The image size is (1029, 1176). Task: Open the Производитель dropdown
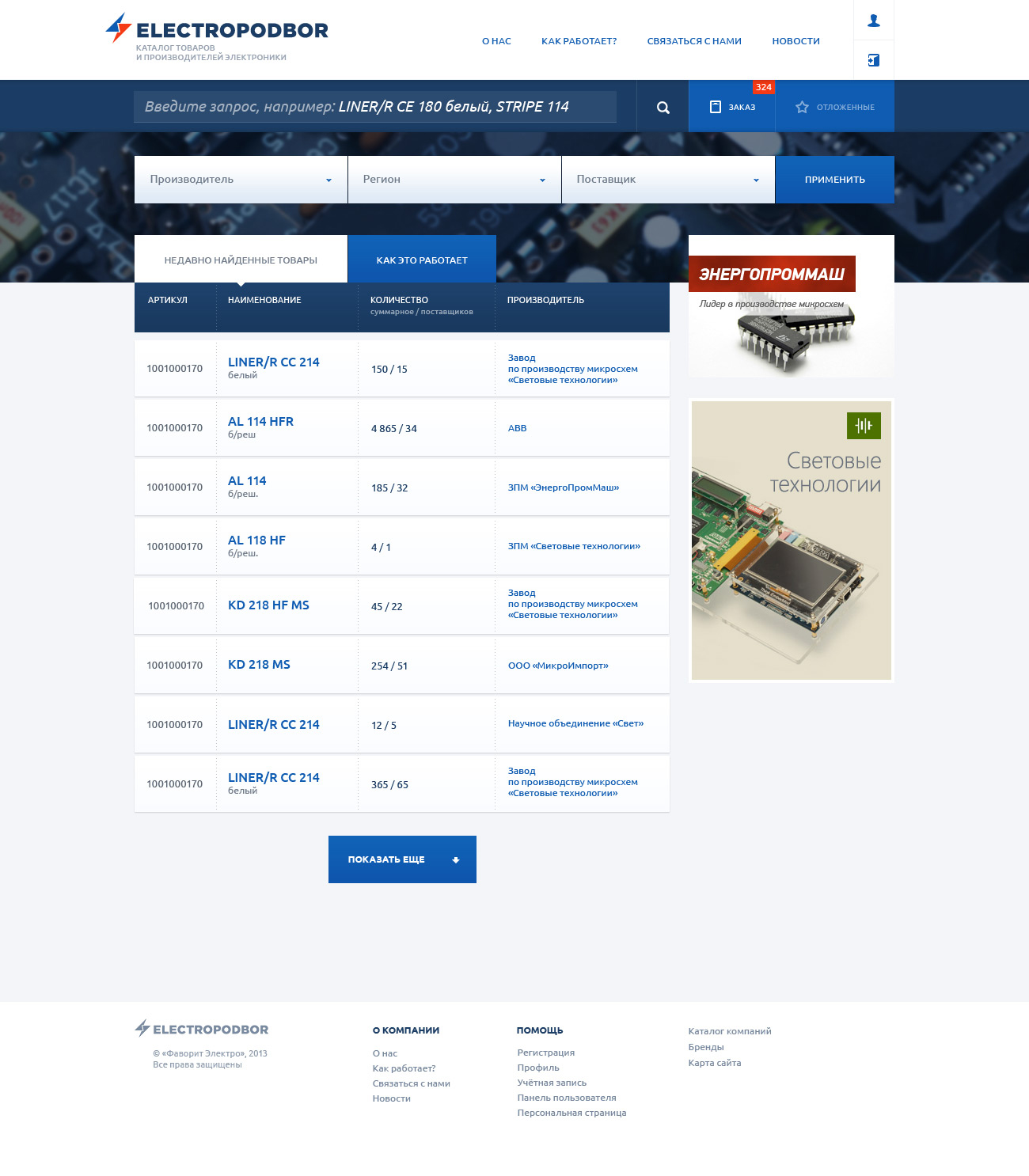(241, 180)
